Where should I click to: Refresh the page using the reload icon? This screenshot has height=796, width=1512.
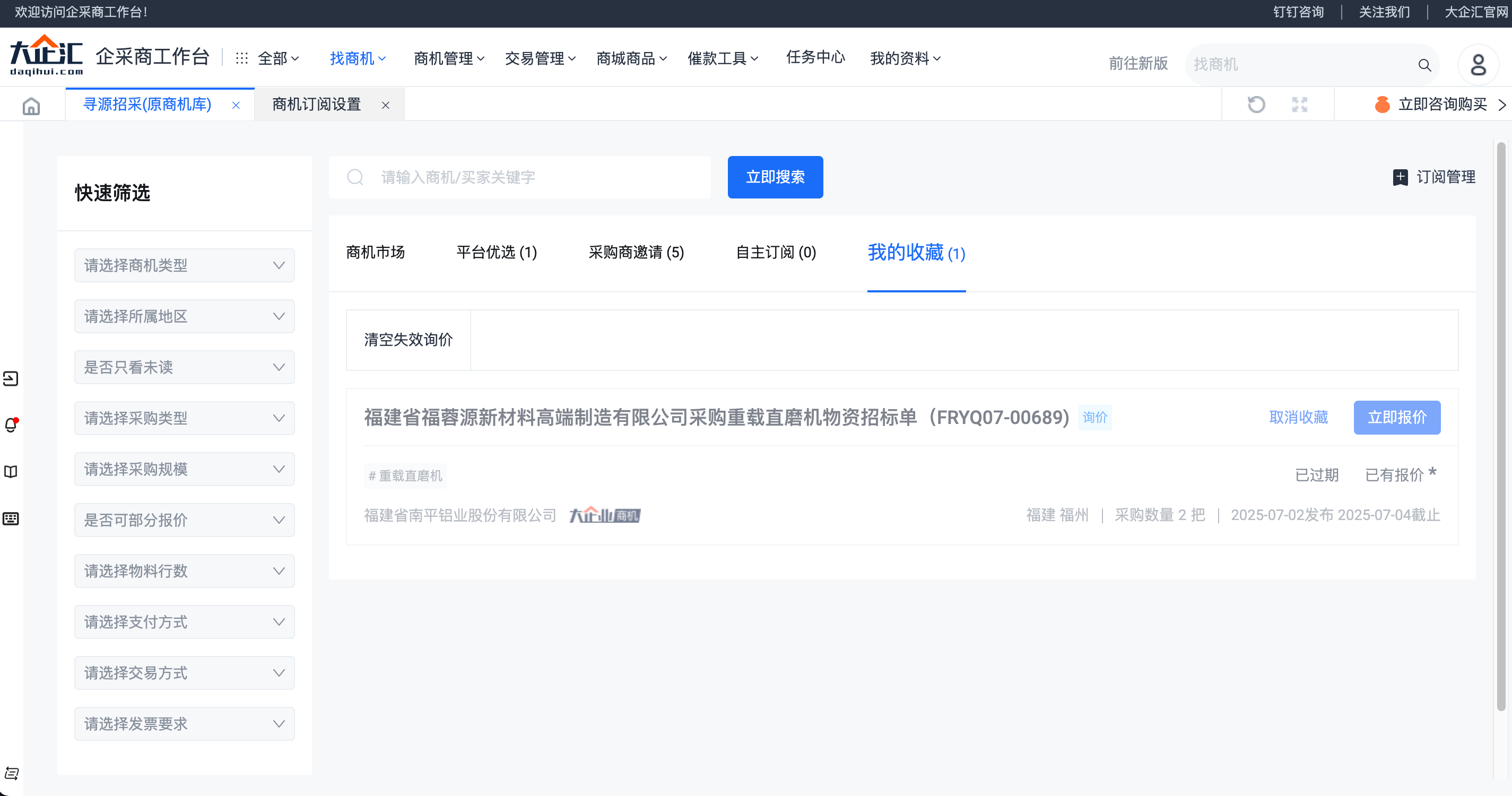tap(1257, 104)
